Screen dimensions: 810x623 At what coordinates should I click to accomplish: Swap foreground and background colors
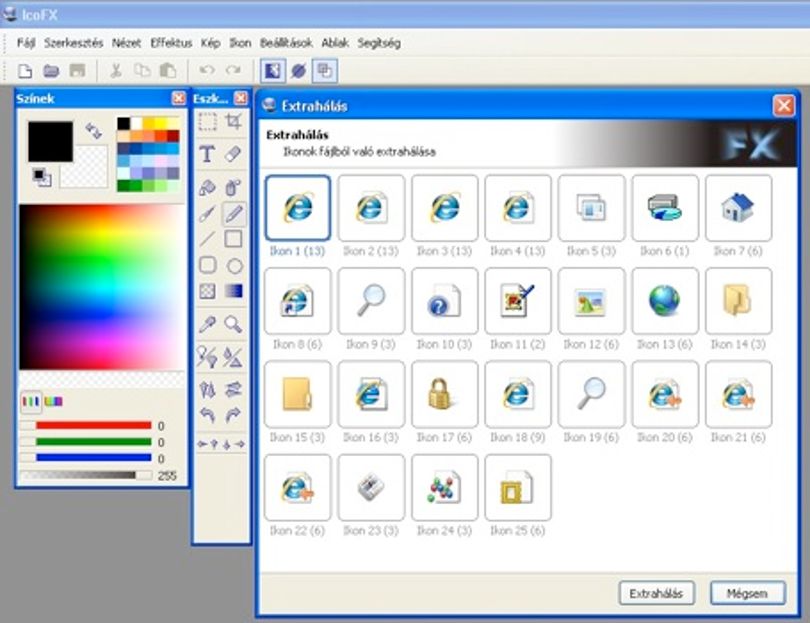click(94, 131)
